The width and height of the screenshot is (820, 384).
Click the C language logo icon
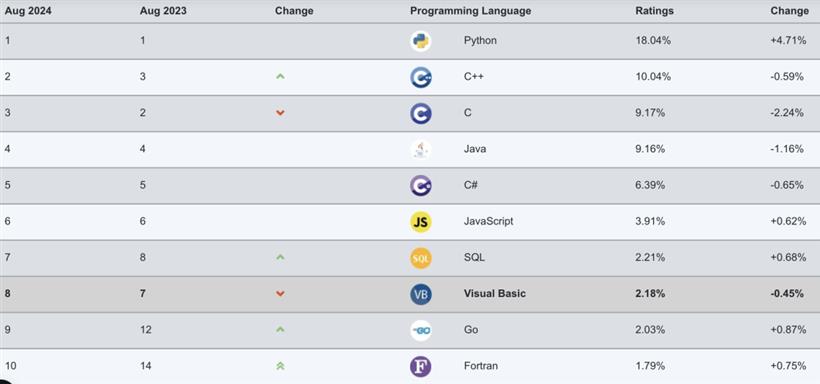(x=420, y=114)
